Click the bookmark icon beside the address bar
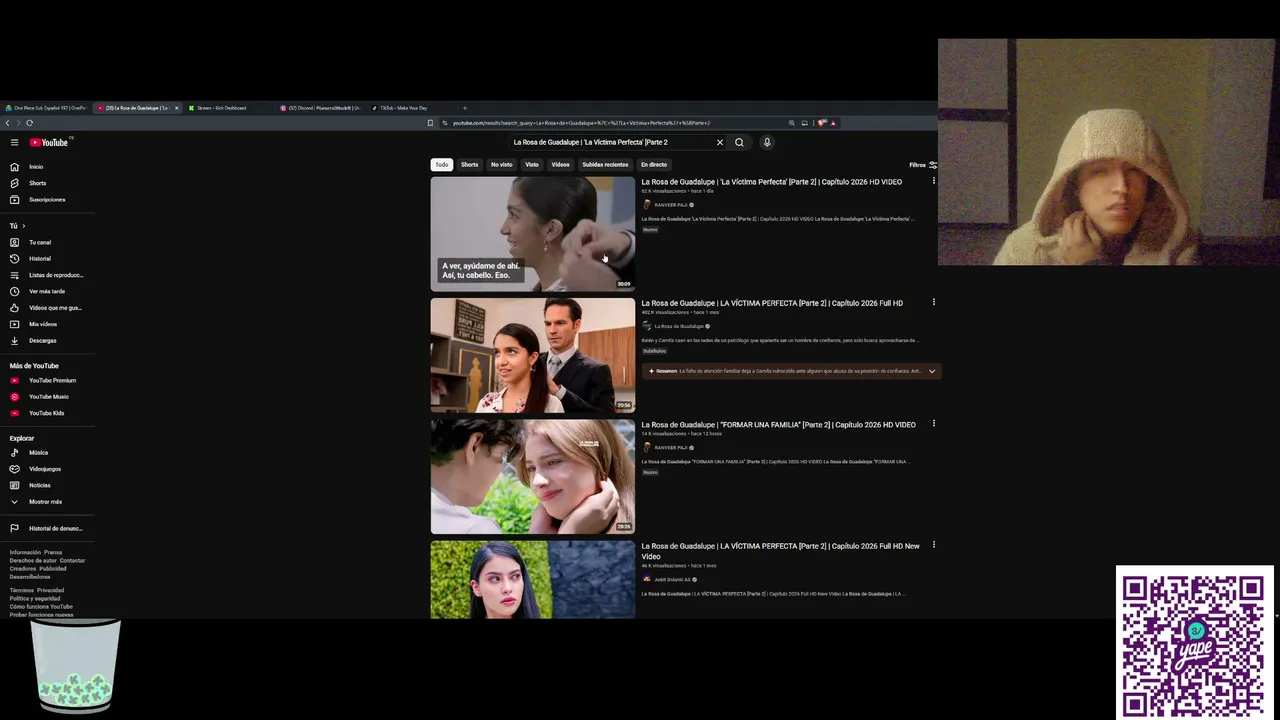 point(430,123)
